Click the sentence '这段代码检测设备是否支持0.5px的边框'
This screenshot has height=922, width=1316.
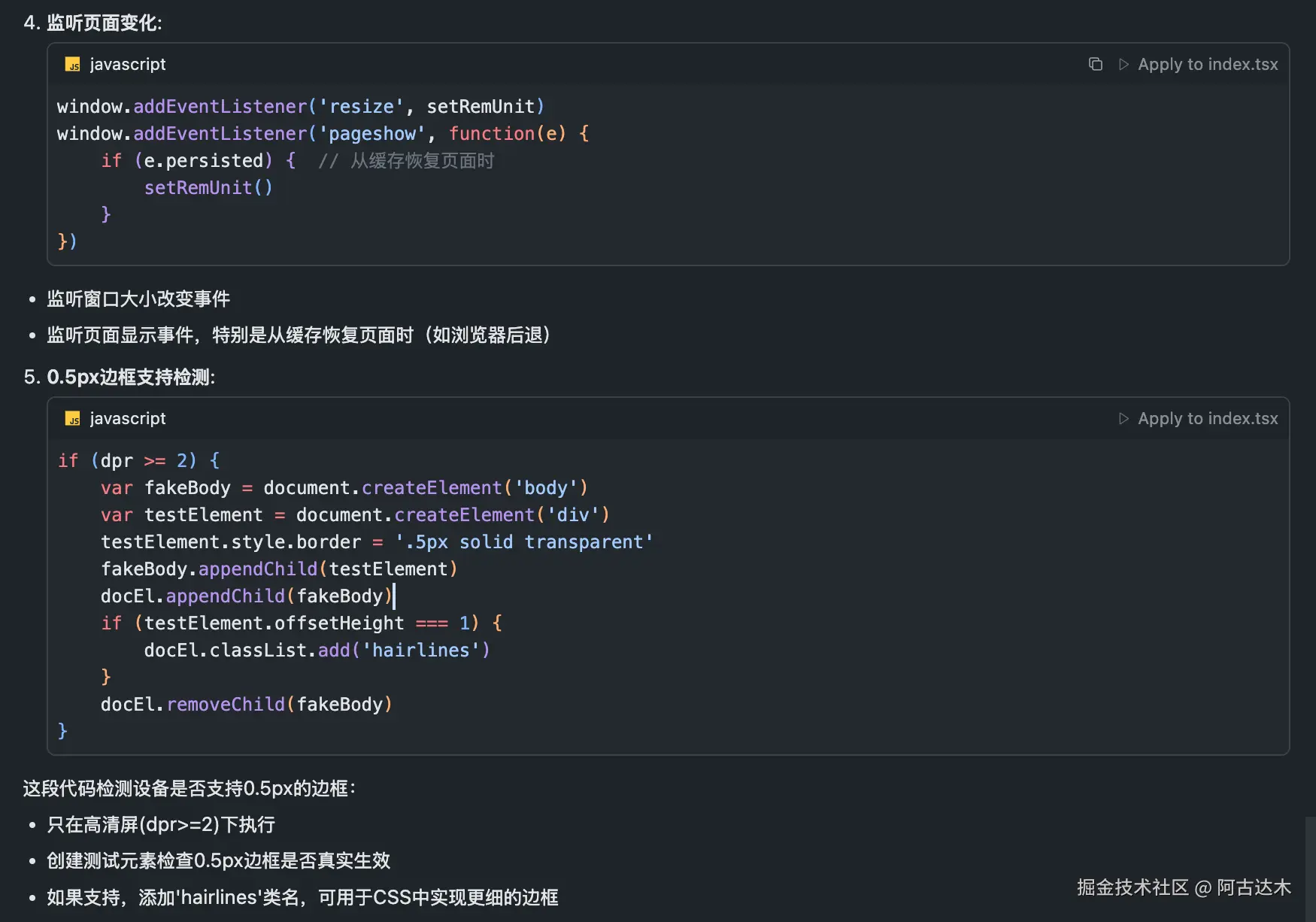[x=190, y=789]
